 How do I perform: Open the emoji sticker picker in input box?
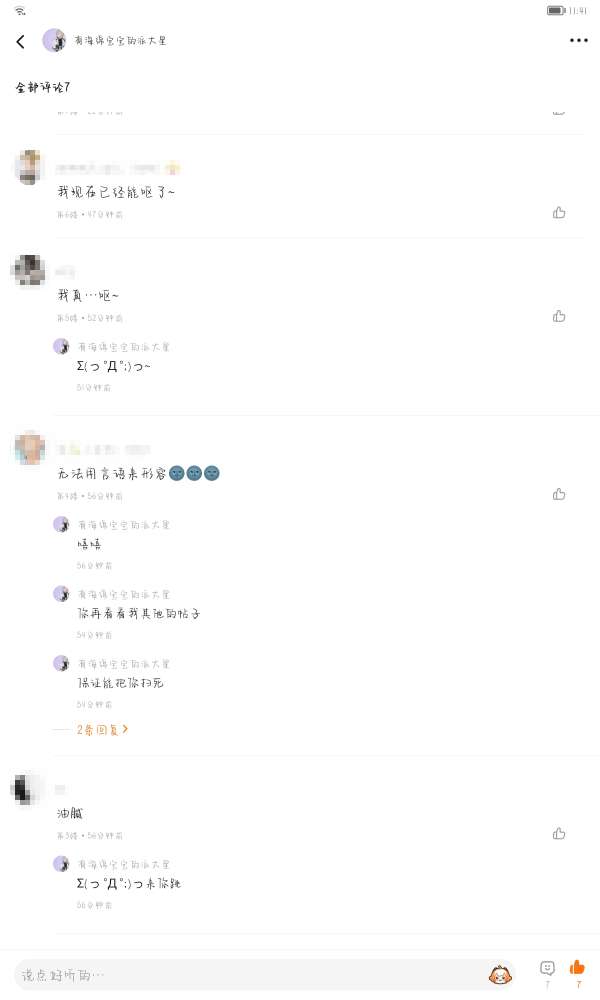(x=499, y=974)
